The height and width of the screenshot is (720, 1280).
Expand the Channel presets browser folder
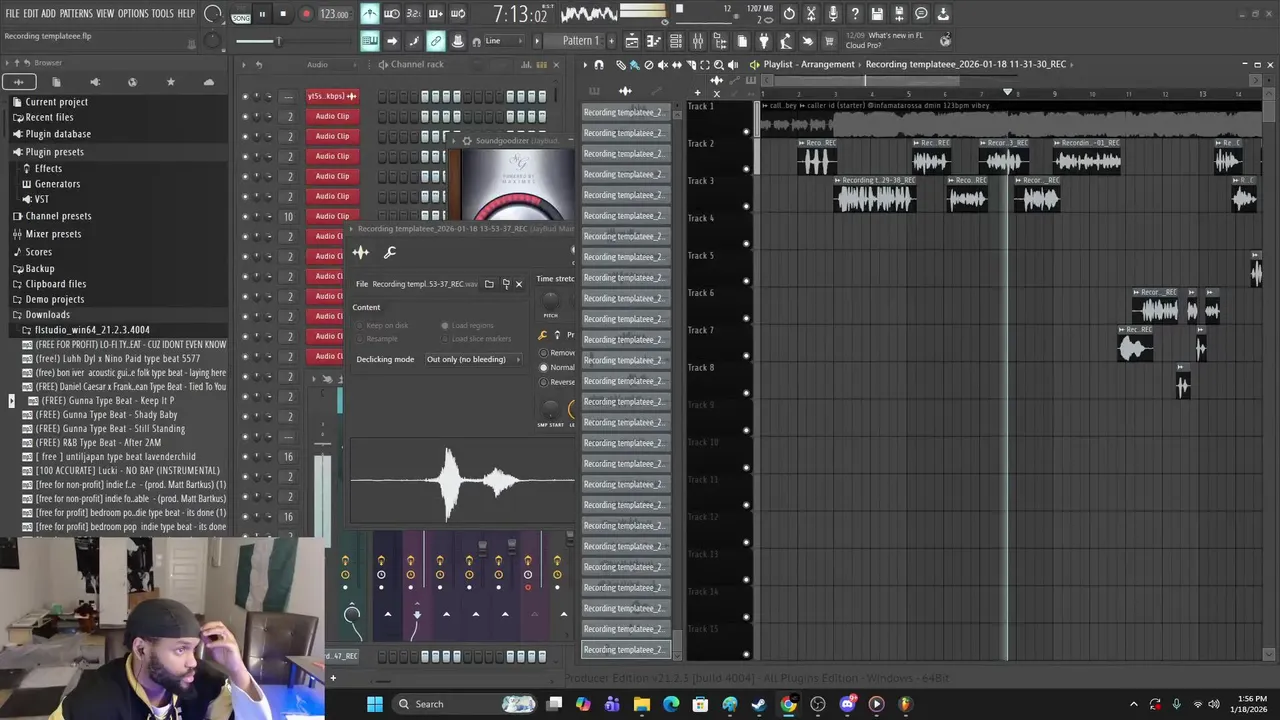click(58, 216)
